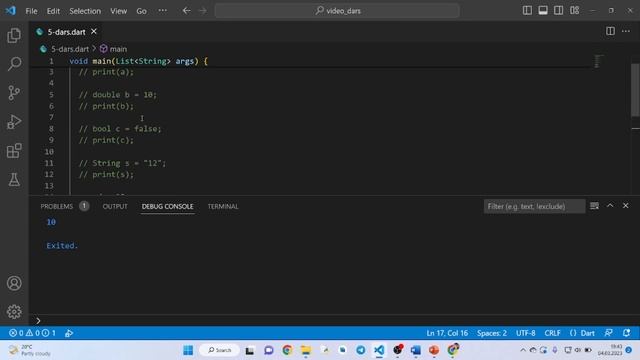Click 5-dars.dart in the breadcrumb
This screenshot has width=640, height=360.
click(x=70, y=49)
